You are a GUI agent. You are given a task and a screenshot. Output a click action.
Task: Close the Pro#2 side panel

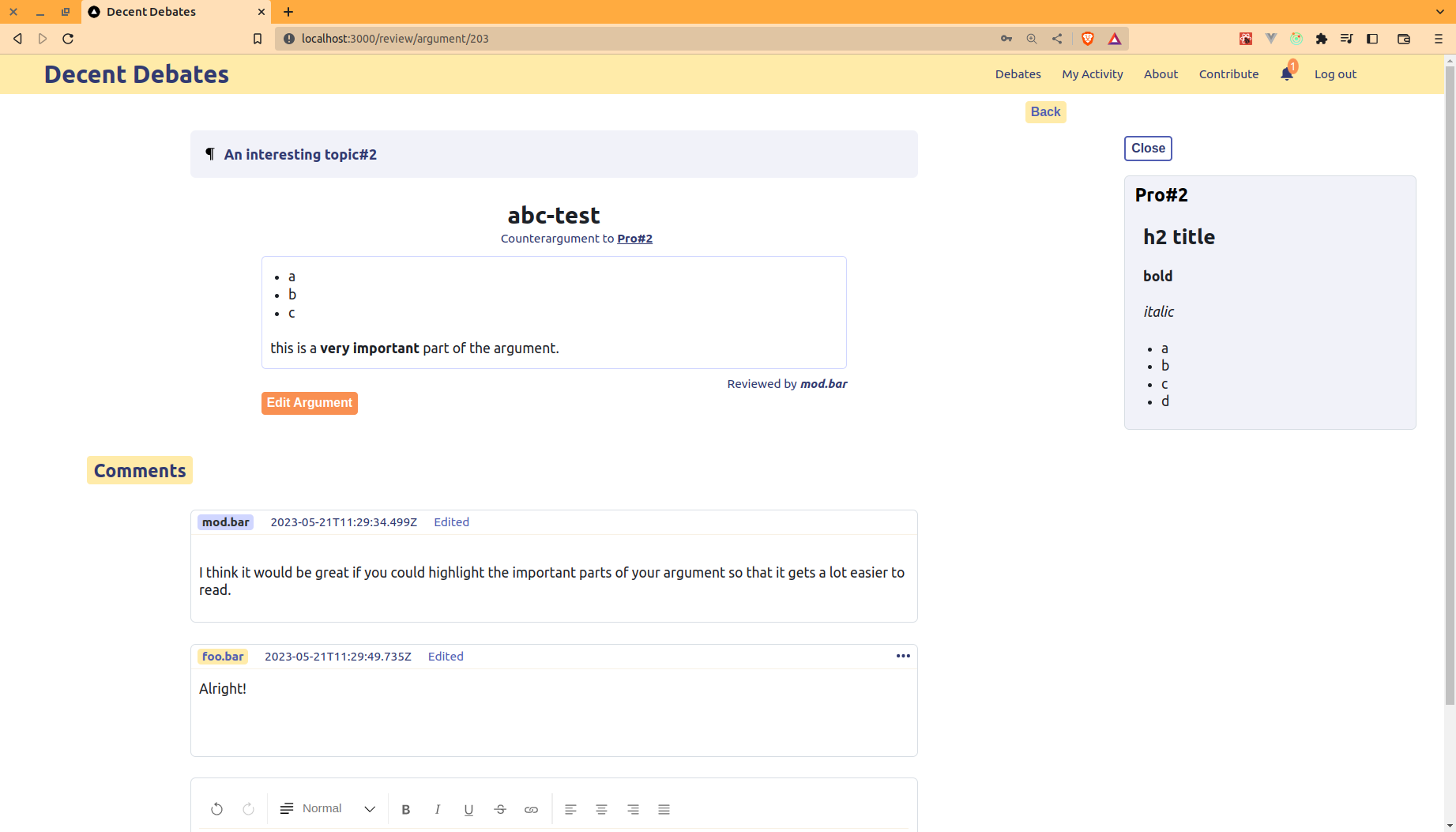point(1147,149)
